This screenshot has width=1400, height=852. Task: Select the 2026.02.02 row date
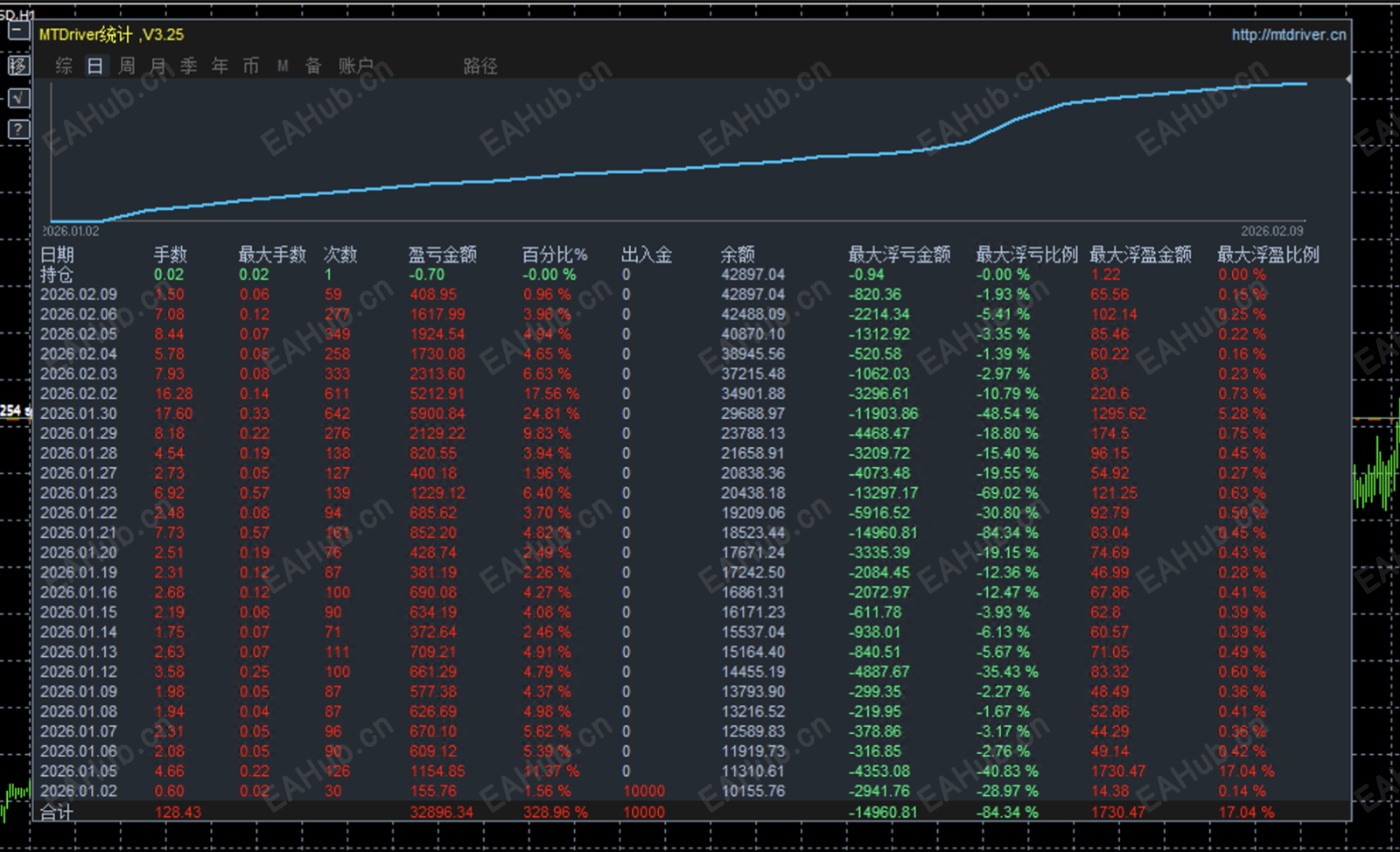[79, 394]
